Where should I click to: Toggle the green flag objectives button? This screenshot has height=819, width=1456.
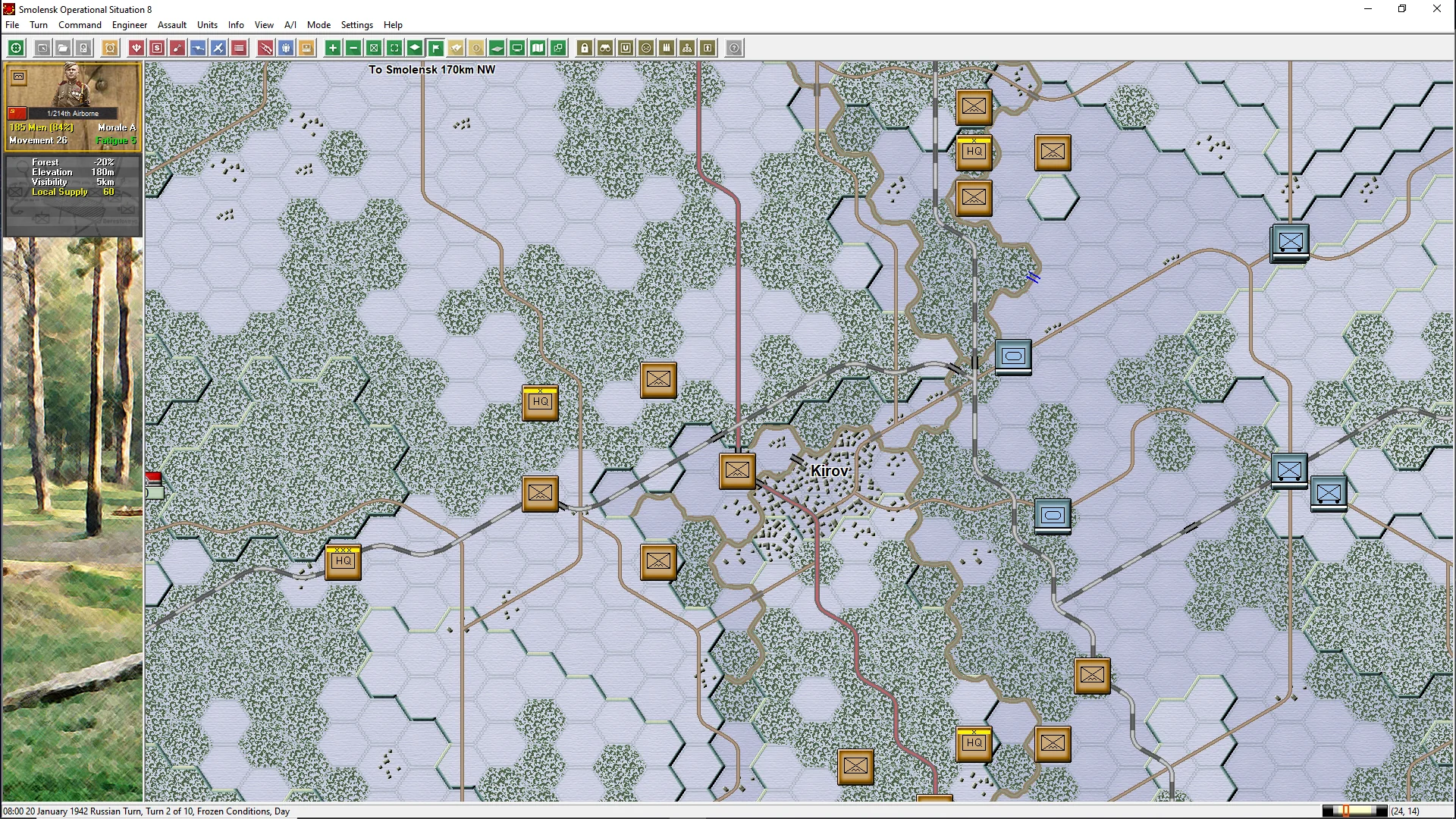point(435,49)
